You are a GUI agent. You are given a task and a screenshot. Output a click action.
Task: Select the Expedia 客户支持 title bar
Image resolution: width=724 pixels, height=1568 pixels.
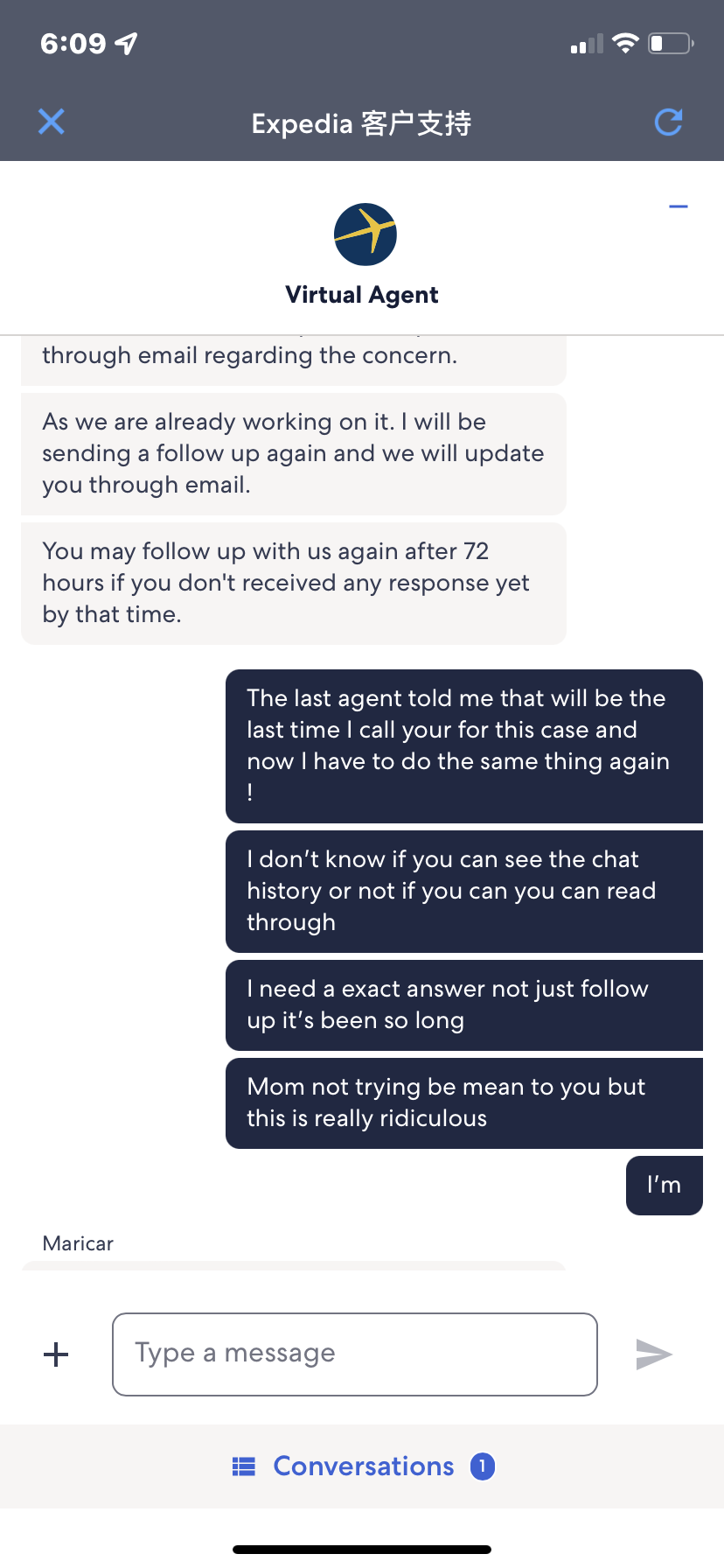(x=362, y=122)
